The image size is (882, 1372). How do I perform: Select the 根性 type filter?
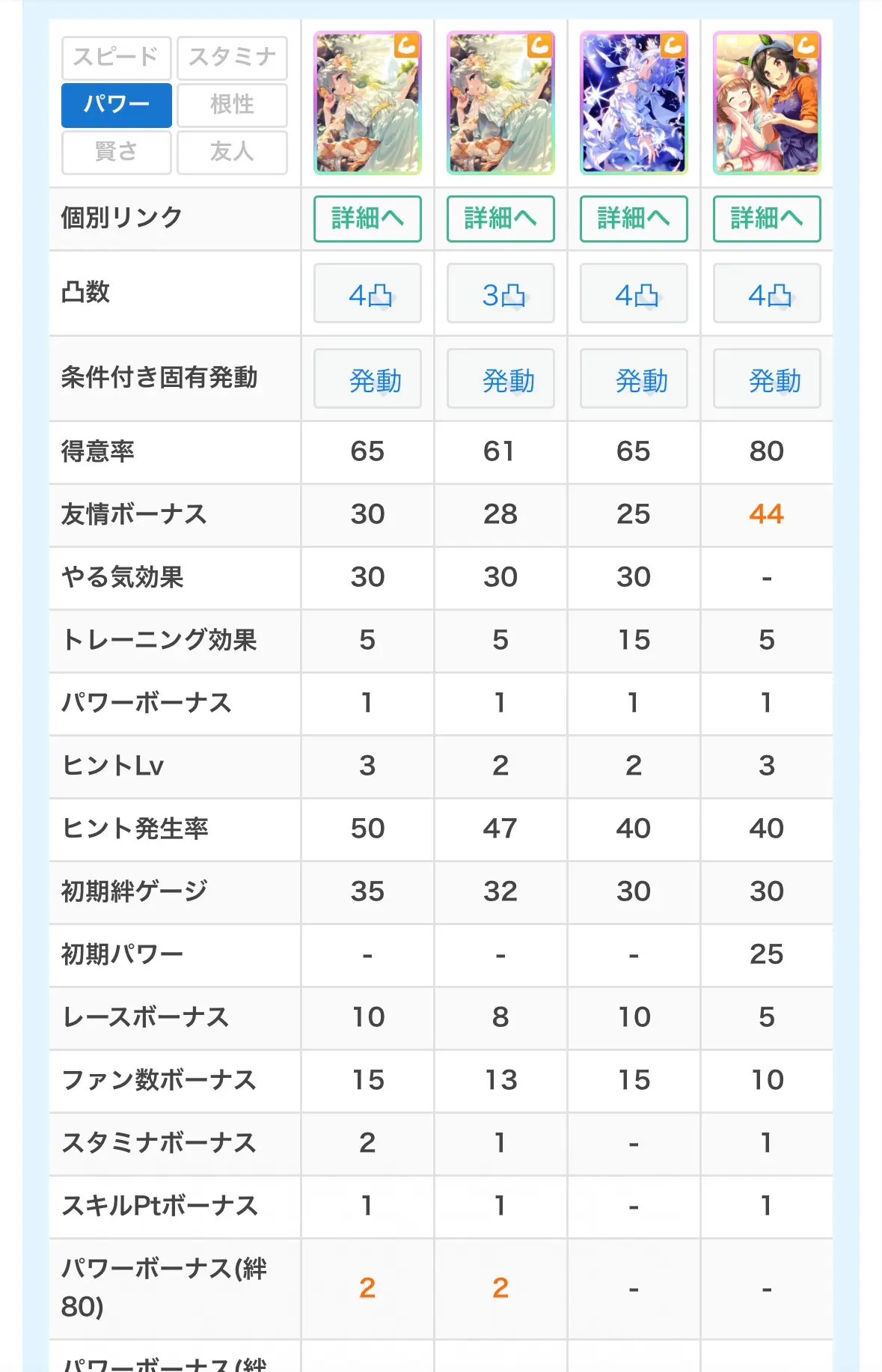coord(233,106)
